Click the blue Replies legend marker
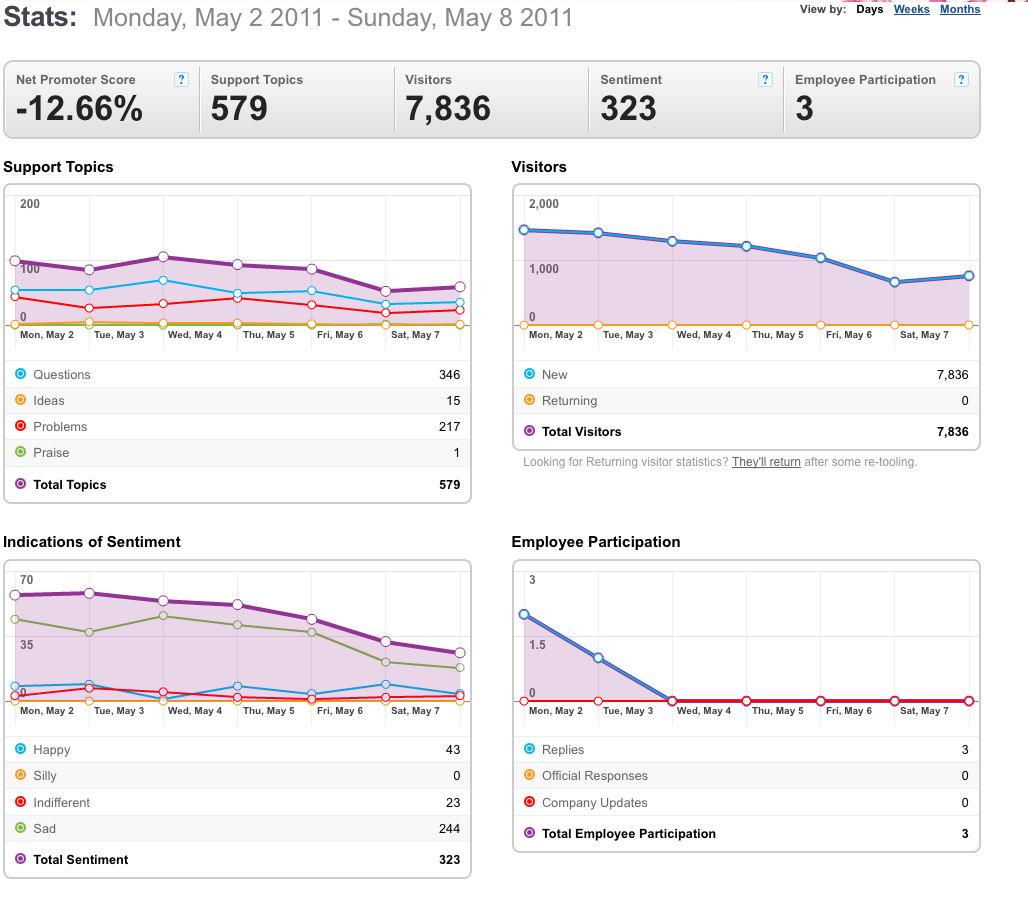 529,749
